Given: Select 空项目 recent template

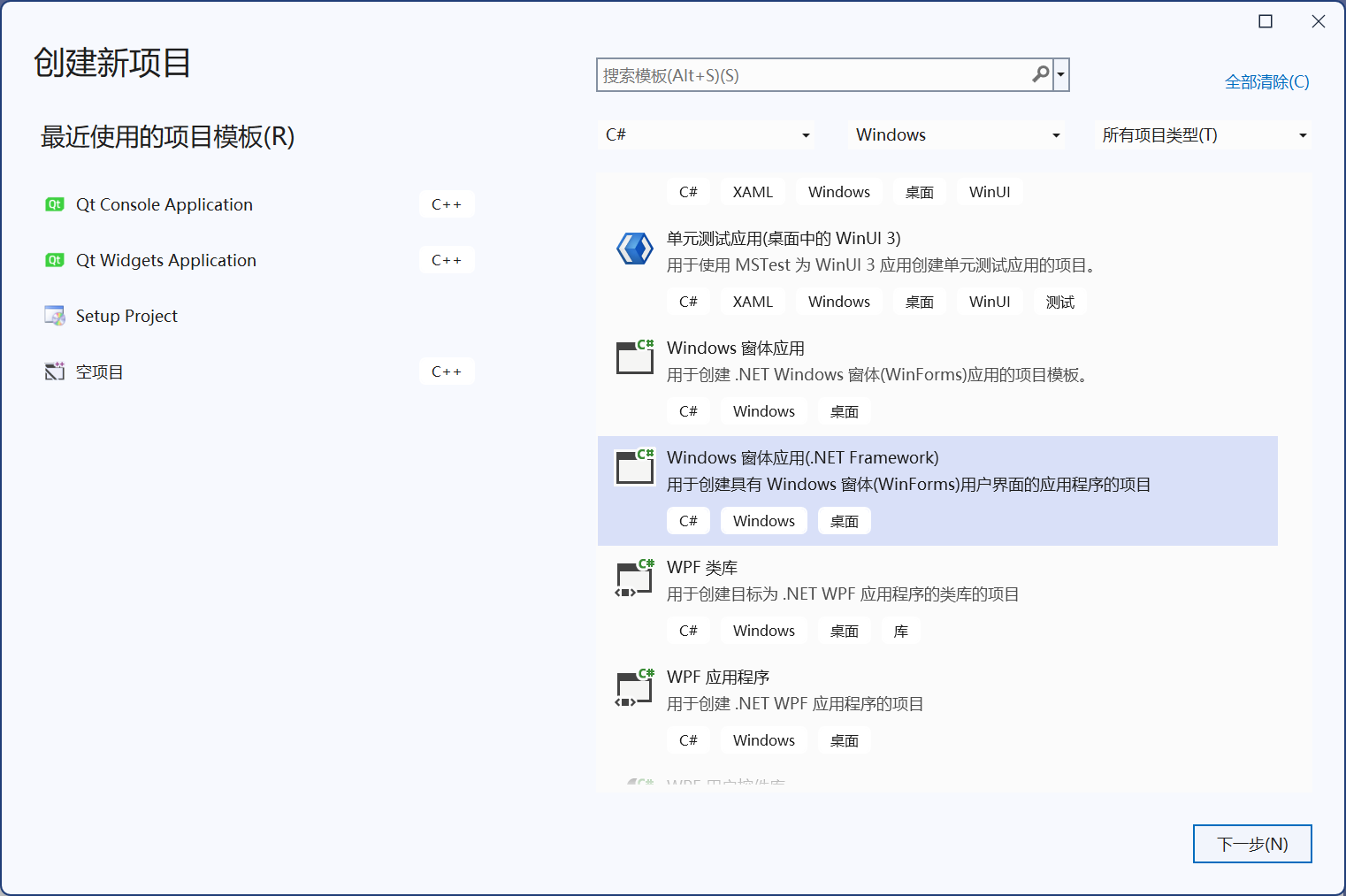Looking at the screenshot, I should click(x=100, y=371).
